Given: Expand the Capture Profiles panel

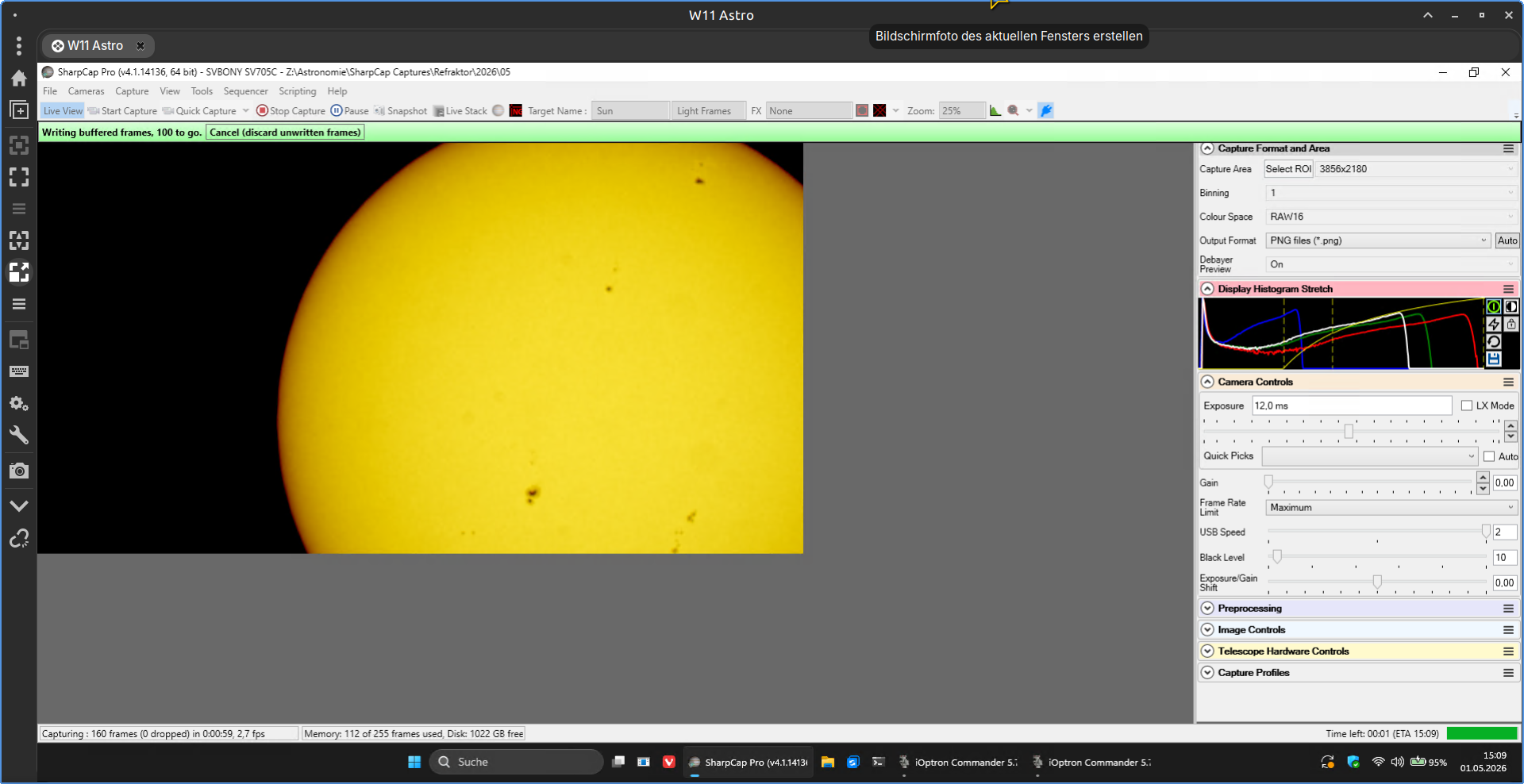Looking at the screenshot, I should 1207,673.
